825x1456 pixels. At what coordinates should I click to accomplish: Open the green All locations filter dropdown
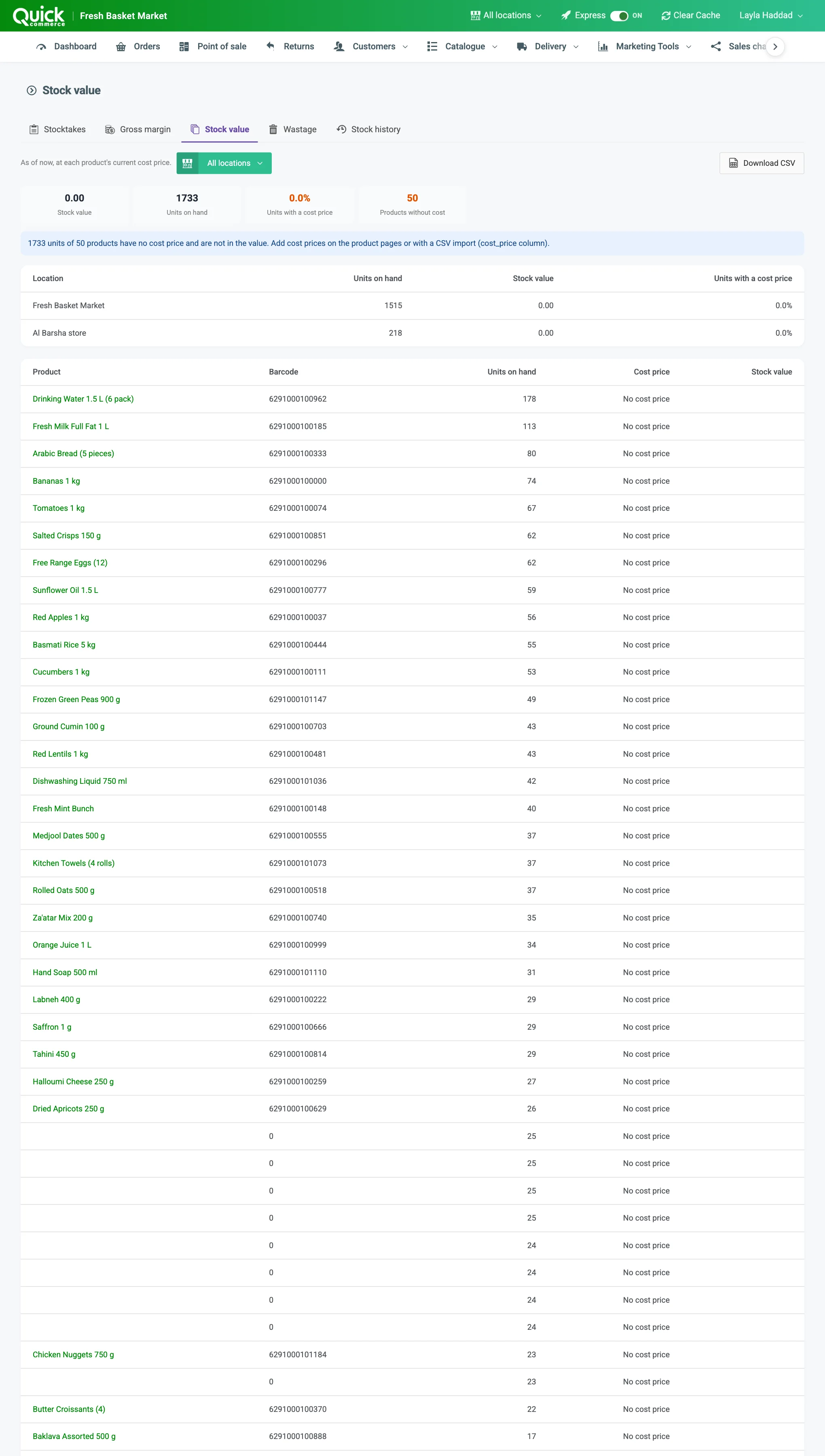click(224, 163)
